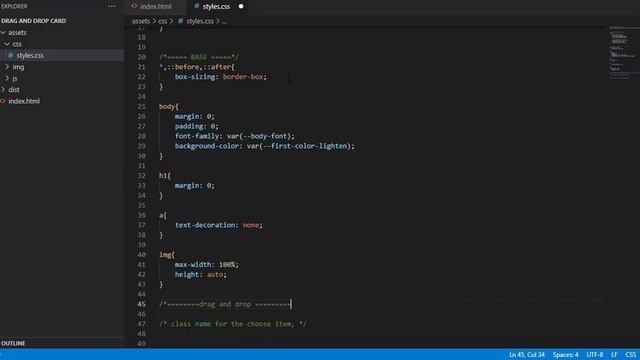The width and height of the screenshot is (640, 360).
Task: Expand the OUTLINE section
Action: pos(13,343)
